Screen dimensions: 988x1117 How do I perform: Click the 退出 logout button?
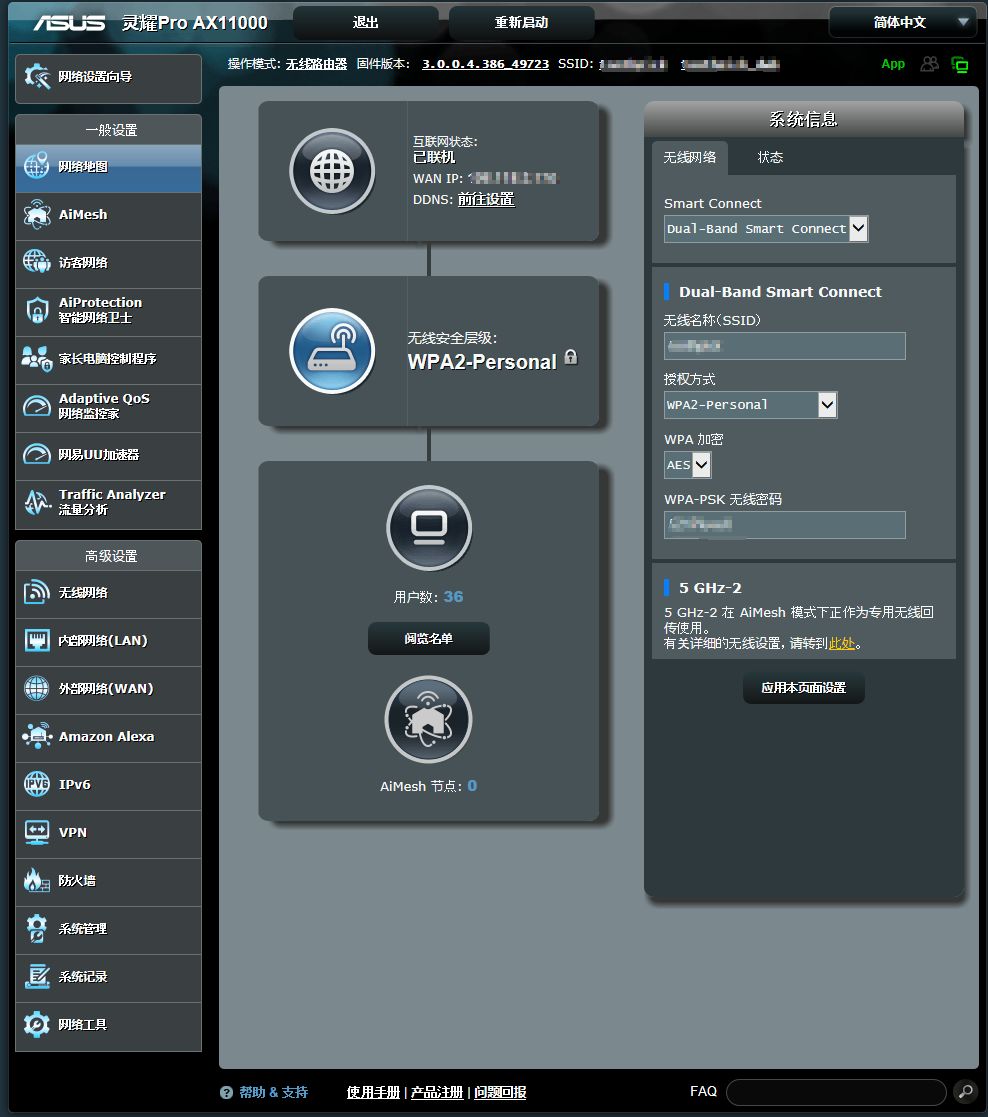365,22
